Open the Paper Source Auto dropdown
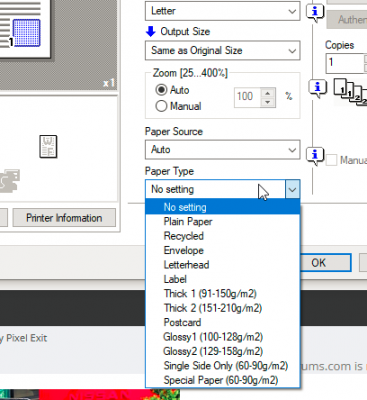Image resolution: width=367 pixels, height=400 pixels. [223, 150]
